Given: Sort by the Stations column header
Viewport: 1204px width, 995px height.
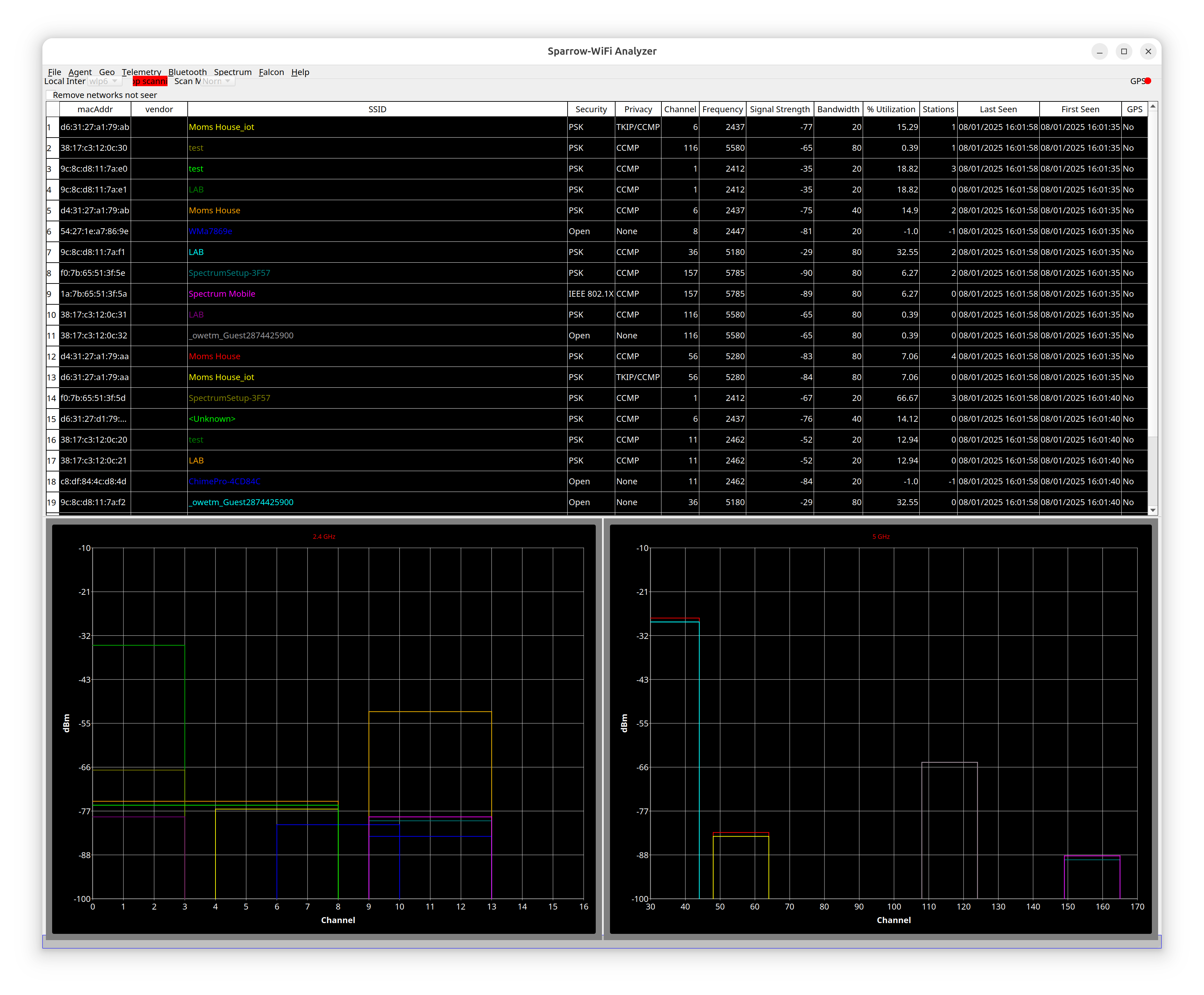Looking at the screenshot, I should pos(938,109).
